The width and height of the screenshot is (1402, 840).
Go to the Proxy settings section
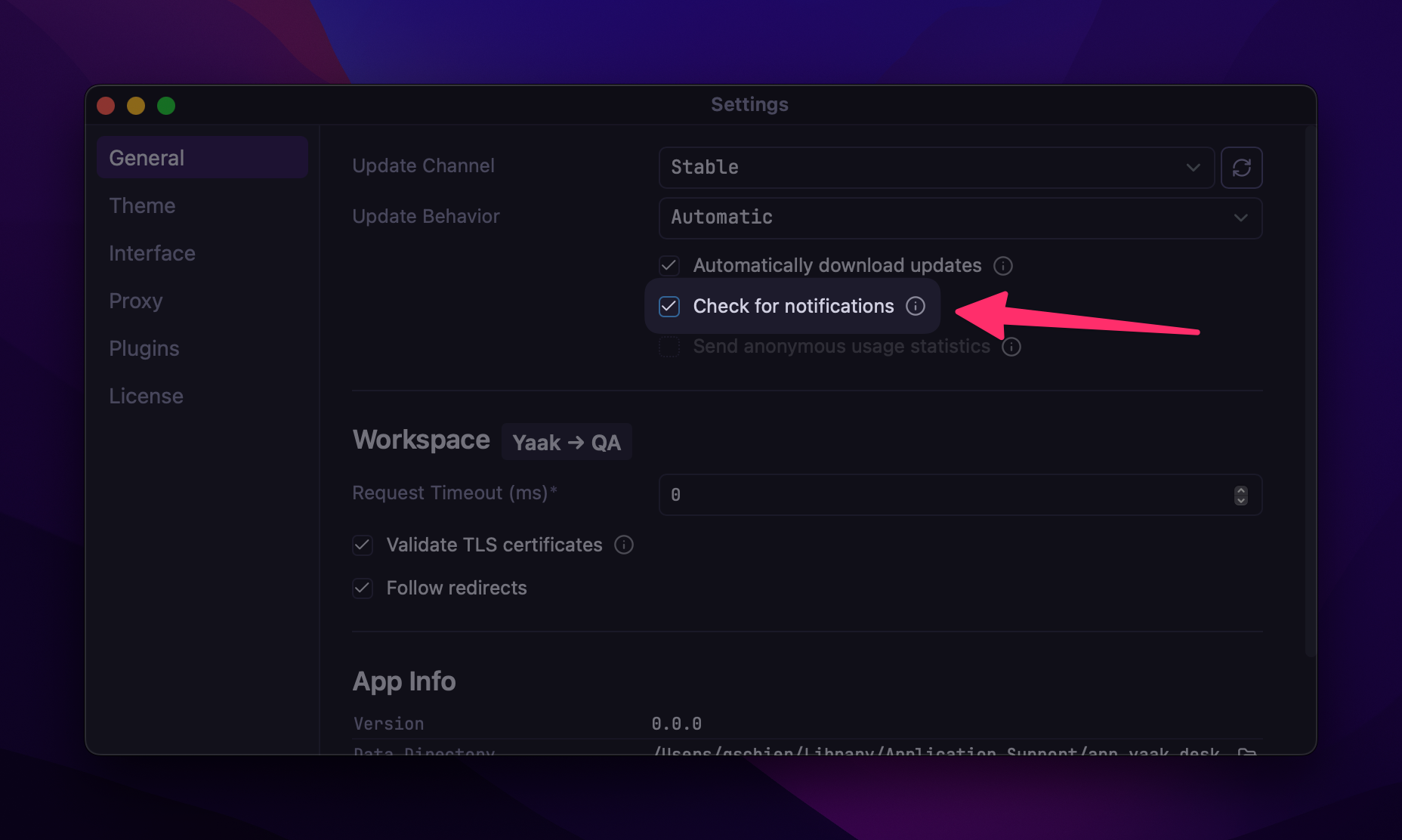pos(136,301)
